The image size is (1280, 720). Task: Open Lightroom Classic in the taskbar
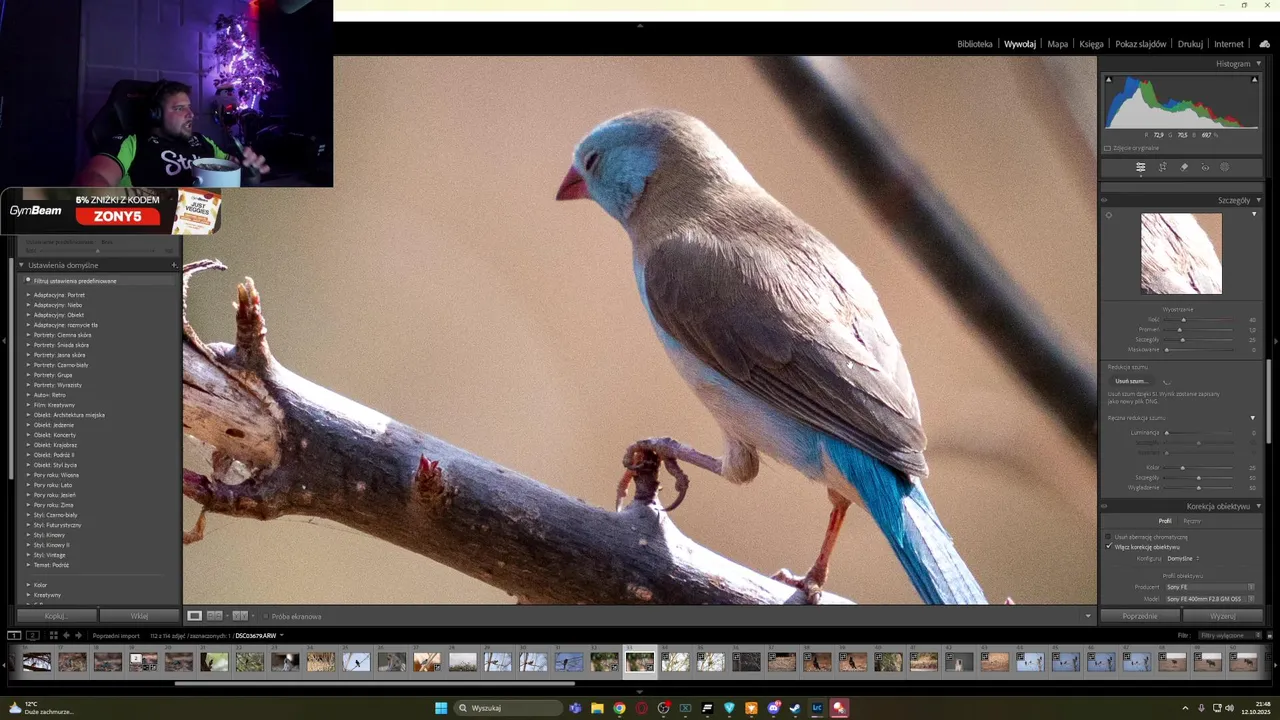(817, 708)
